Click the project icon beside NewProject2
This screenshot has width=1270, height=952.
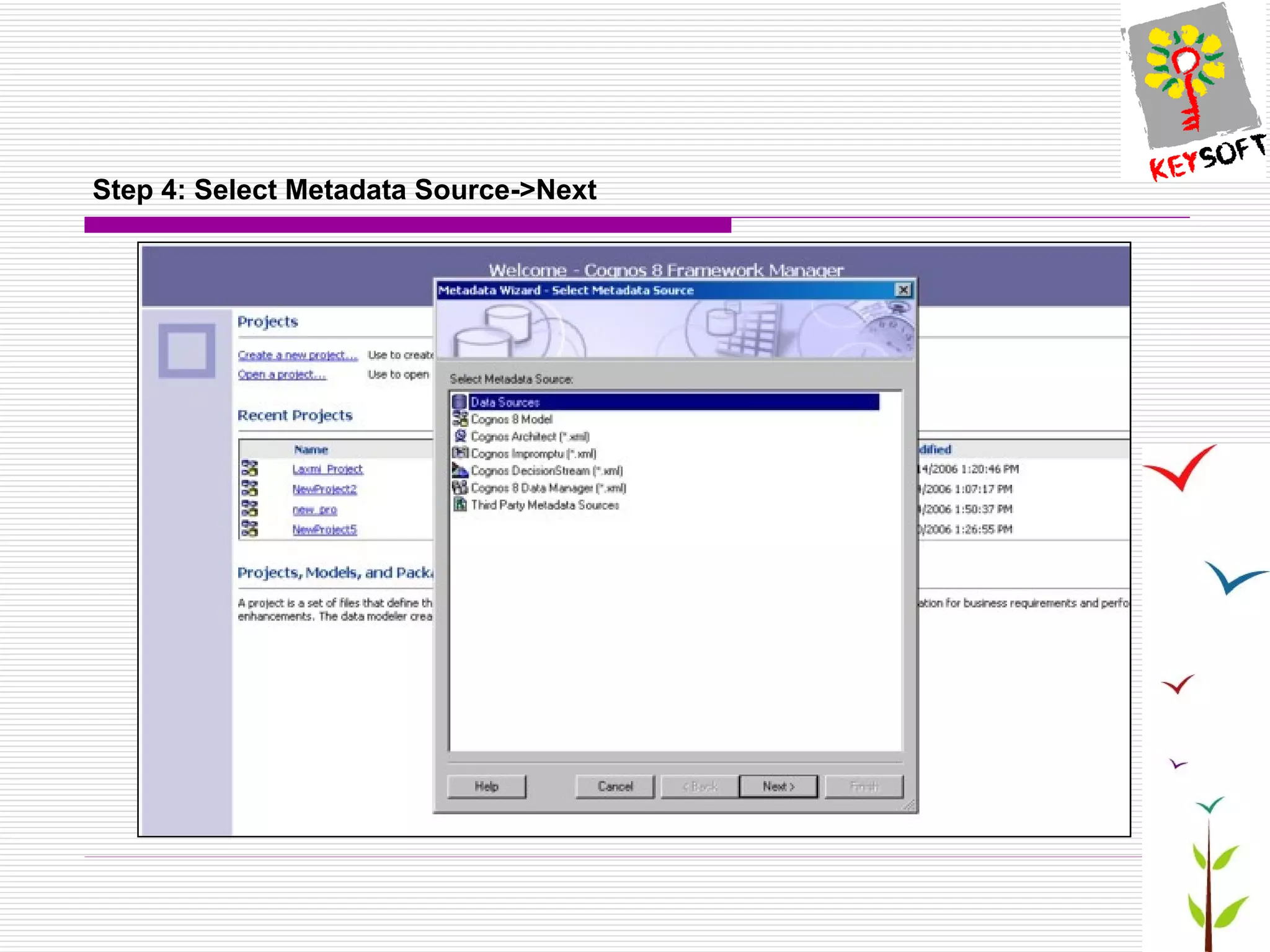(249, 488)
